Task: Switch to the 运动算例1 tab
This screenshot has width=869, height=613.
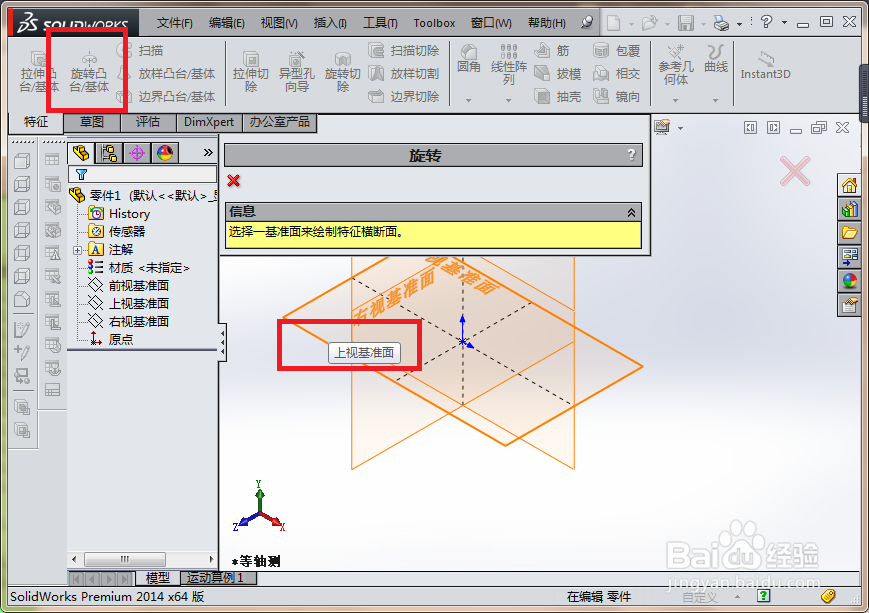Action: (x=218, y=578)
